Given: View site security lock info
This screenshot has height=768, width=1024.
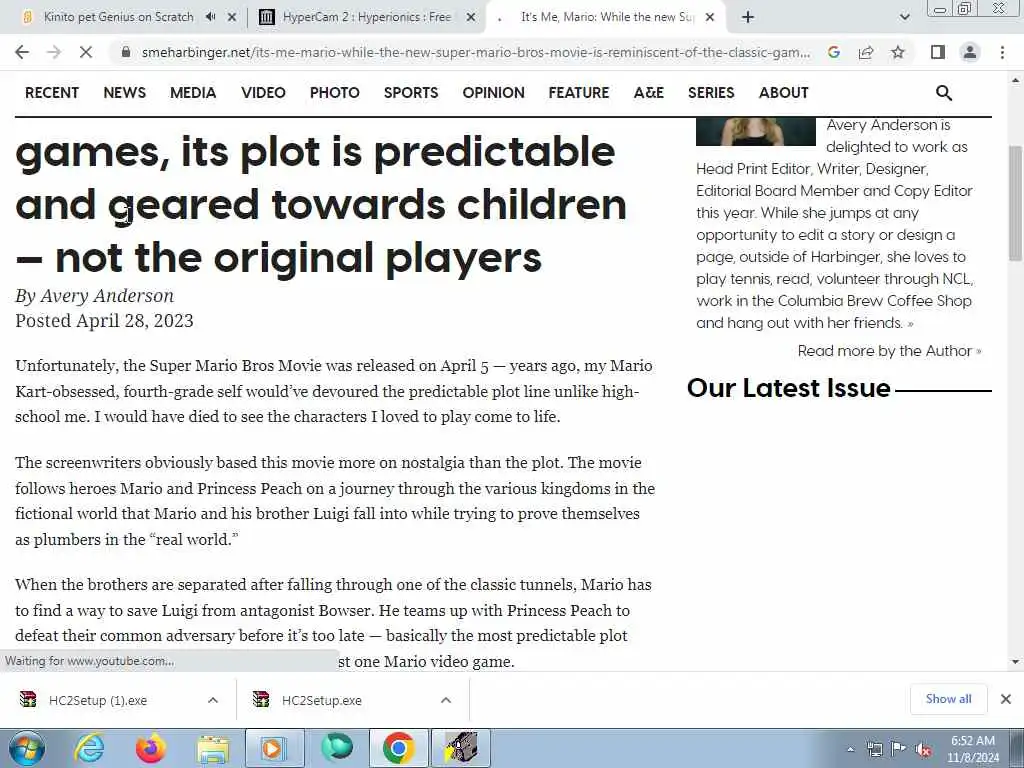Looking at the screenshot, I should 126,52.
